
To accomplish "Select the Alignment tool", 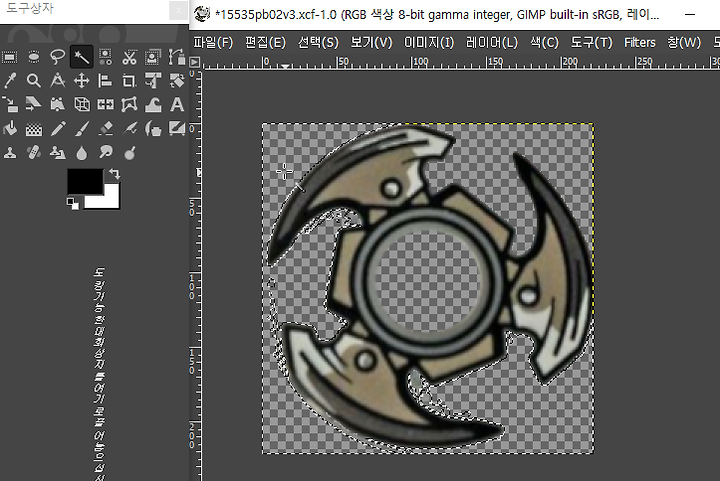I will (105, 81).
